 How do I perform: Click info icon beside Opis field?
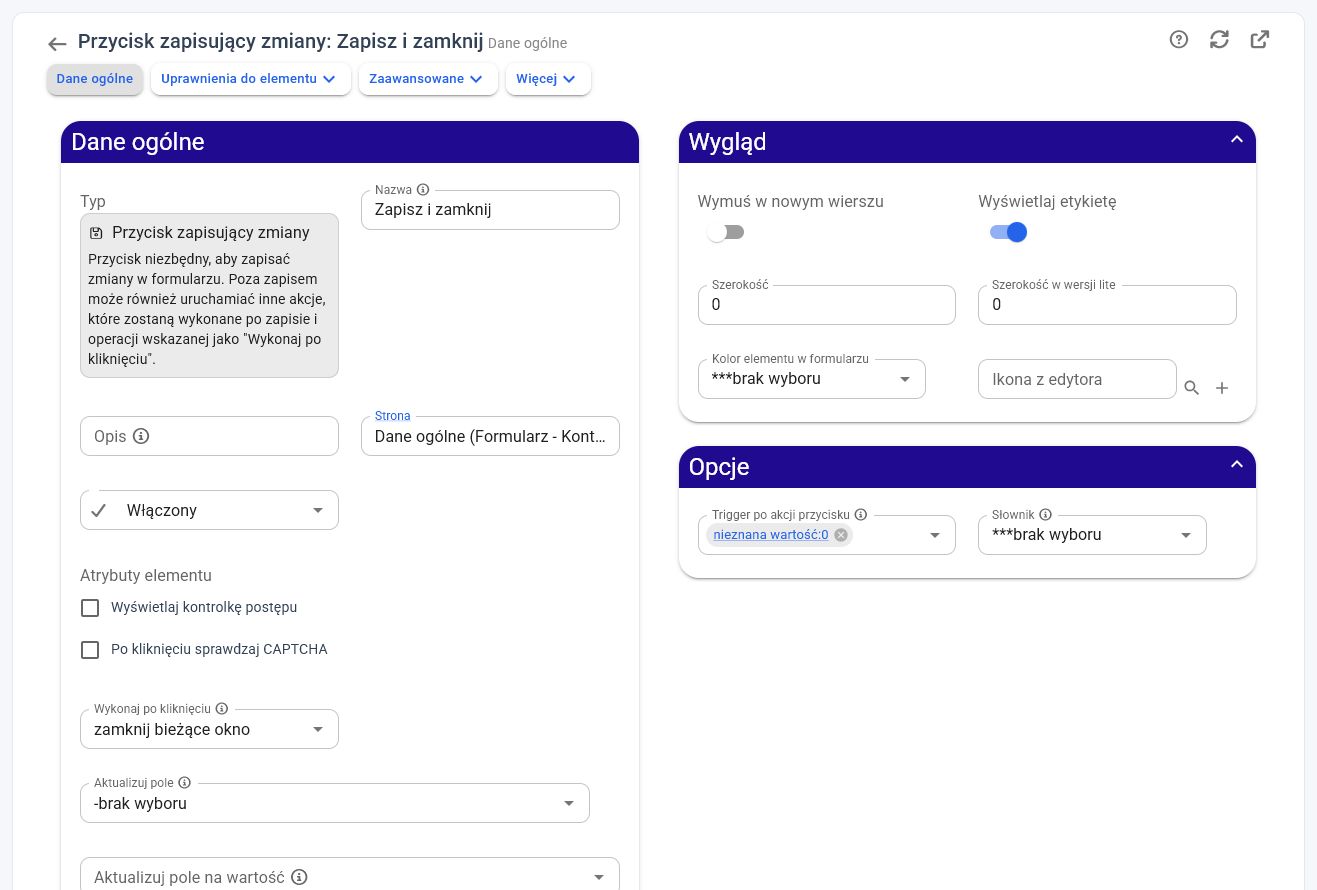[141, 436]
